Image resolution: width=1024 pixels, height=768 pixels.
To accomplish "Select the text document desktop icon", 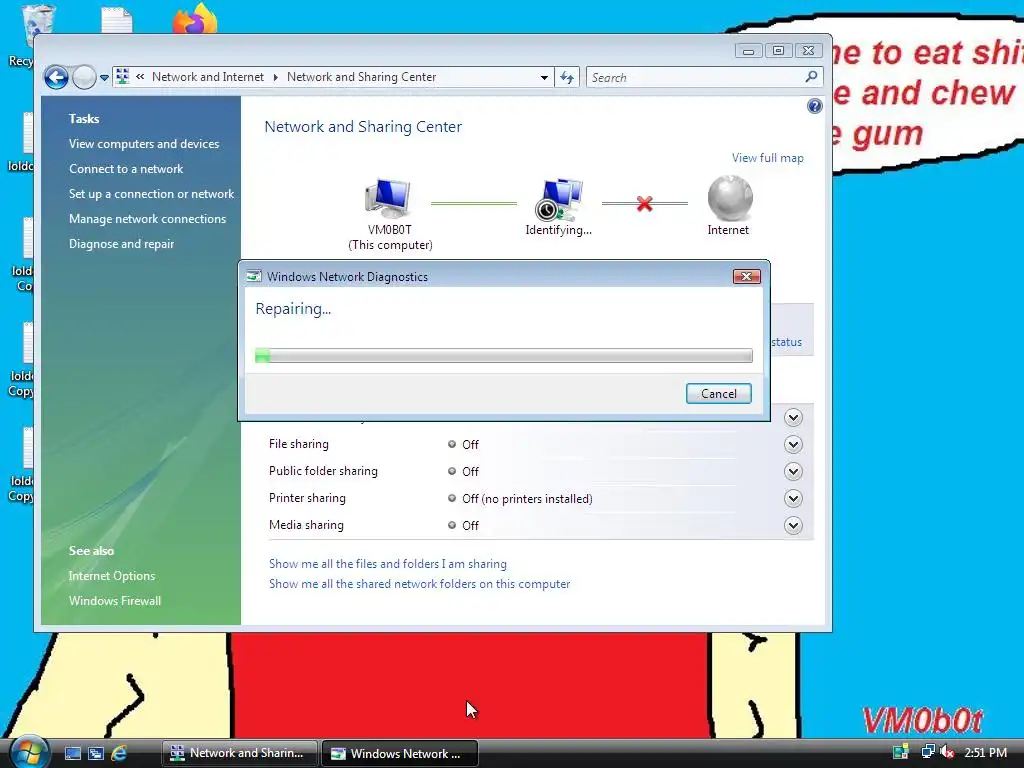I will click(117, 20).
